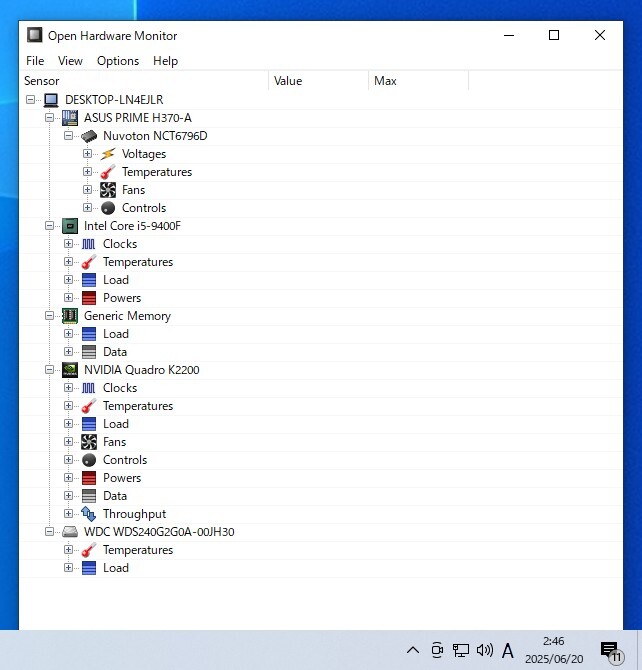Click the Sensor column header
Image resolution: width=642 pixels, height=670 pixels.
(145, 81)
